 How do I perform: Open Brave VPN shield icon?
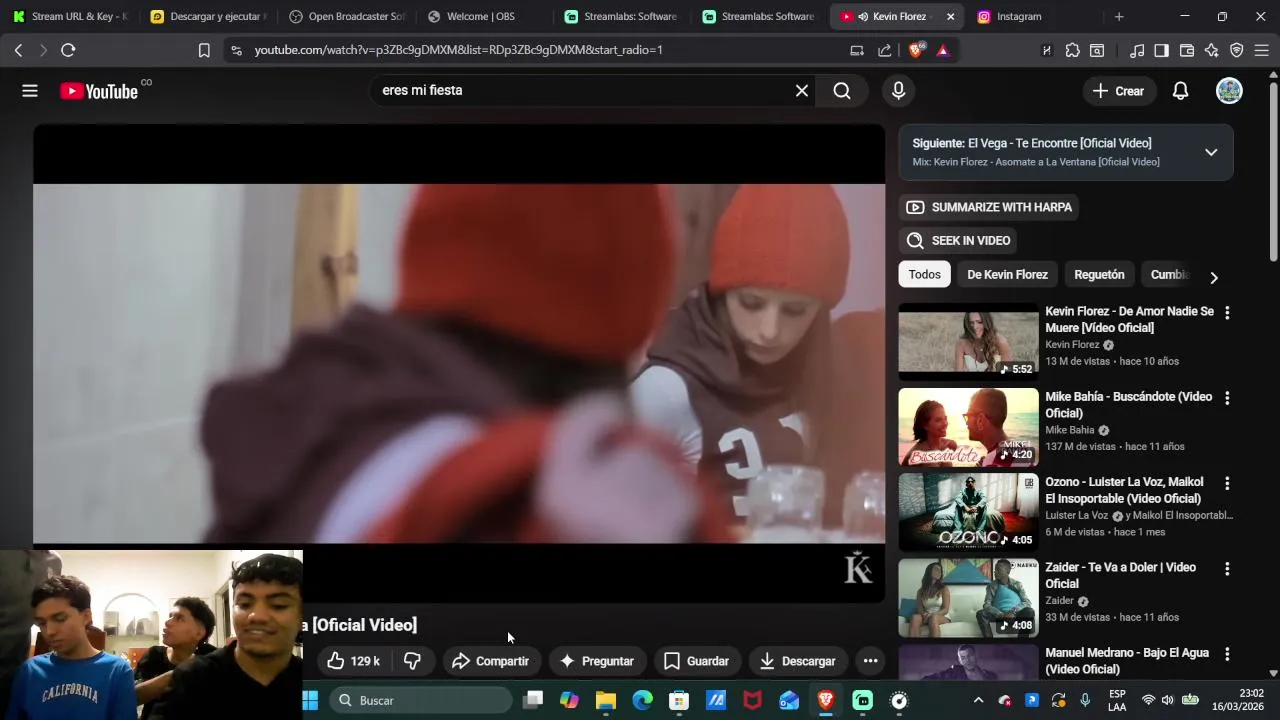point(1237,50)
